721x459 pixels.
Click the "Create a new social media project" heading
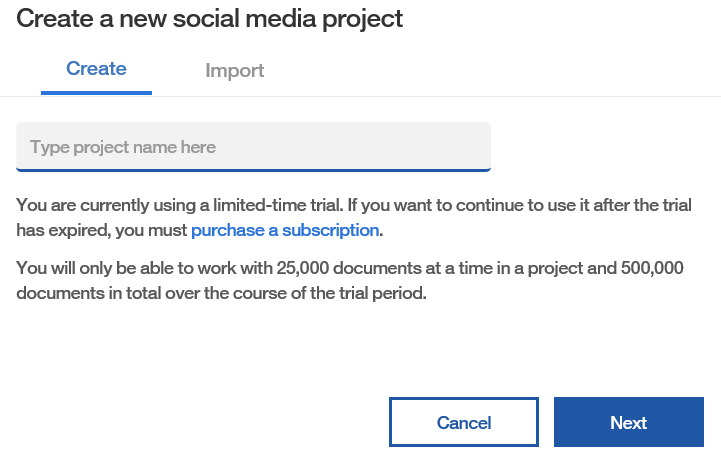coord(210,18)
